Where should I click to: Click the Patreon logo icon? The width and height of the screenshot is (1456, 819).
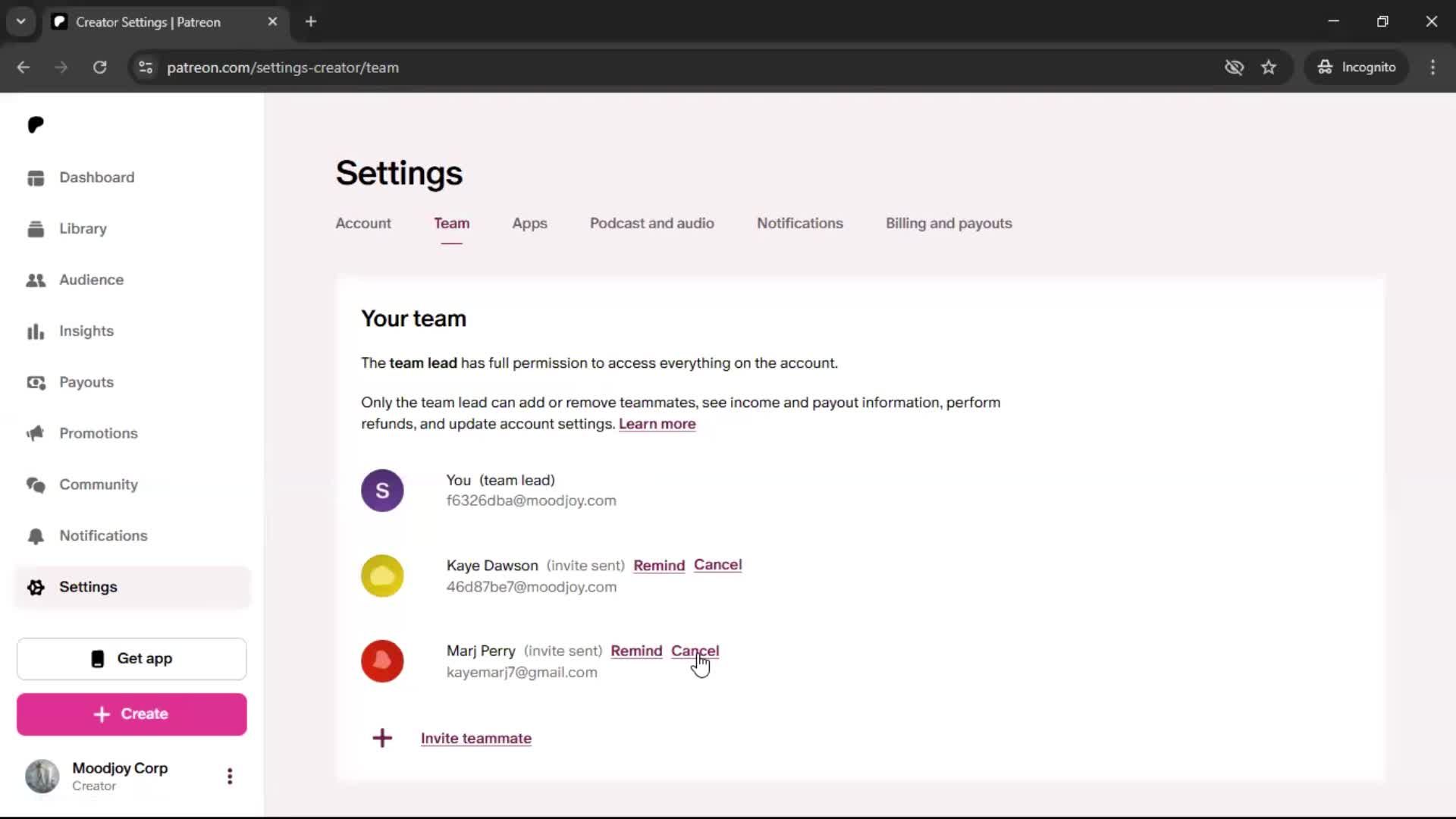pyautogui.click(x=36, y=124)
